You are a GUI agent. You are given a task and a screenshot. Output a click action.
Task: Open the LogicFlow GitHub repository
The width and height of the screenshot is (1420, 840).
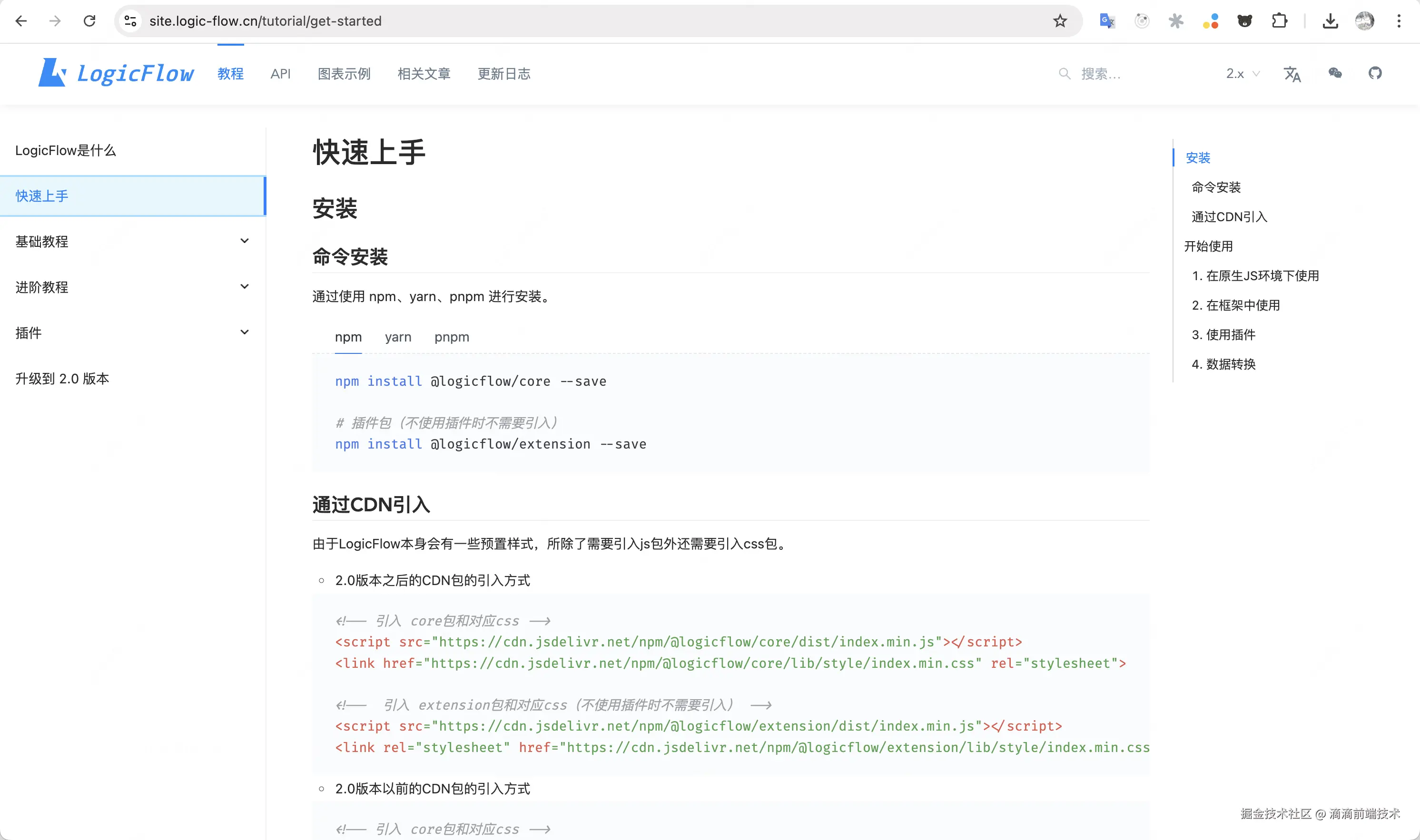tap(1376, 74)
